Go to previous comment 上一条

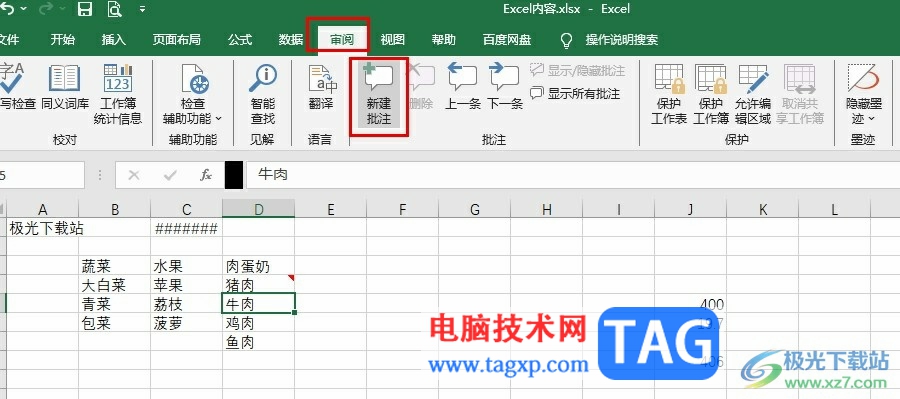[463, 87]
